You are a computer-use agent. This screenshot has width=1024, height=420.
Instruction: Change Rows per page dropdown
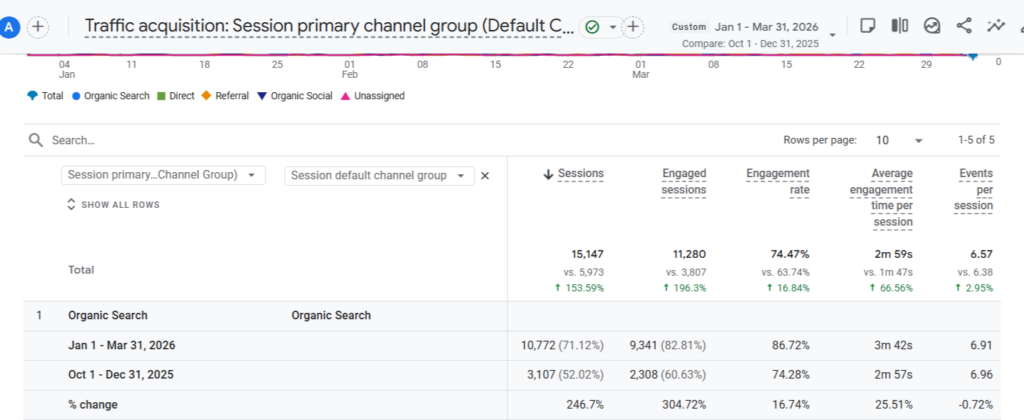899,141
